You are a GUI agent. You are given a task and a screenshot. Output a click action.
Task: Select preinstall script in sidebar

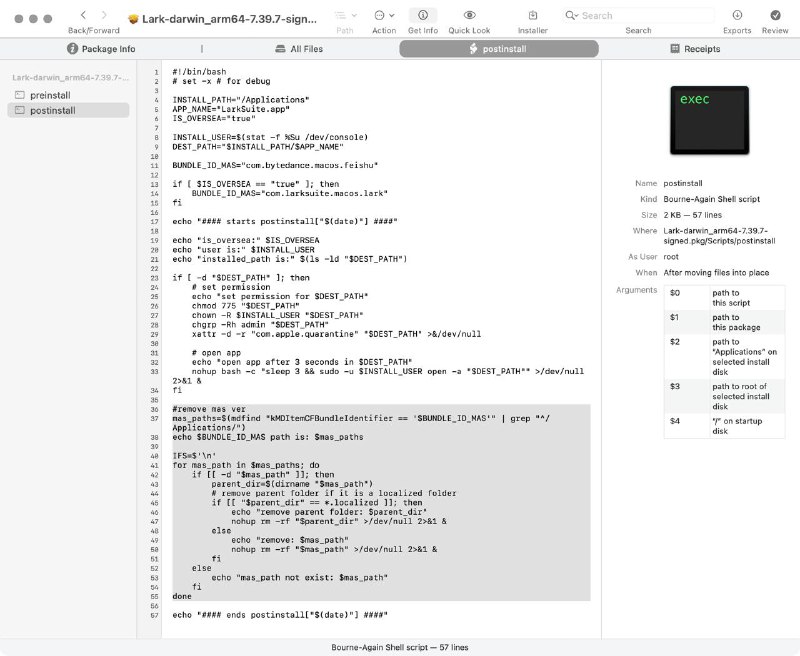(68, 95)
